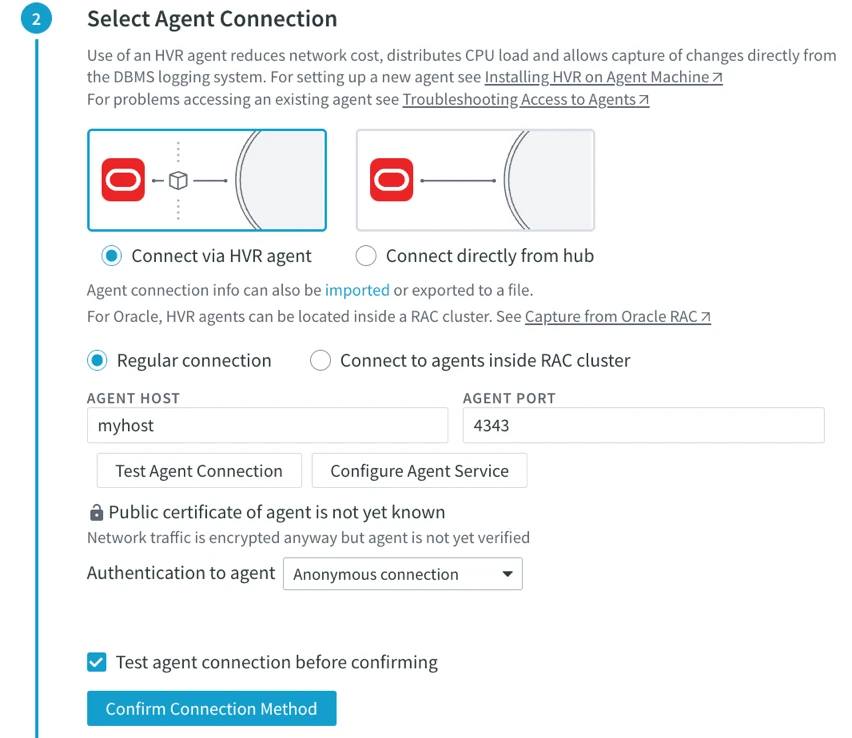Select Connect to agents inside RAC cluster
The height and width of the screenshot is (738, 852).
320,361
